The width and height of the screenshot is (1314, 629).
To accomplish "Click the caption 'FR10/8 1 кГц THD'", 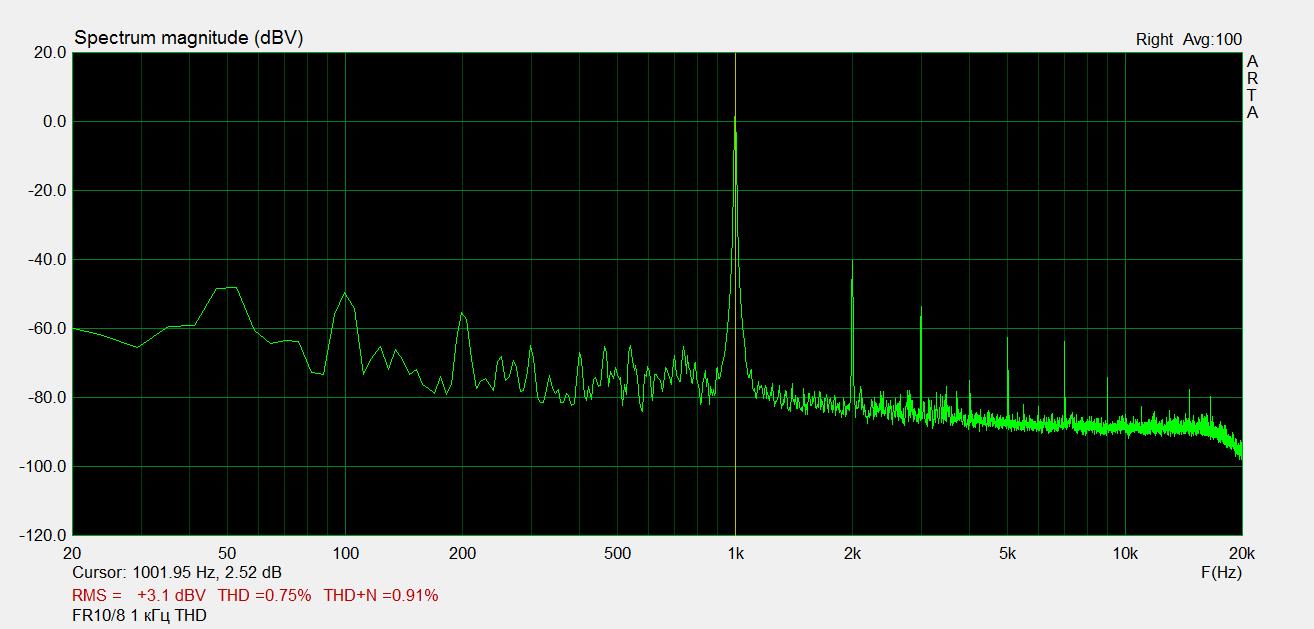I will [x=140, y=616].
